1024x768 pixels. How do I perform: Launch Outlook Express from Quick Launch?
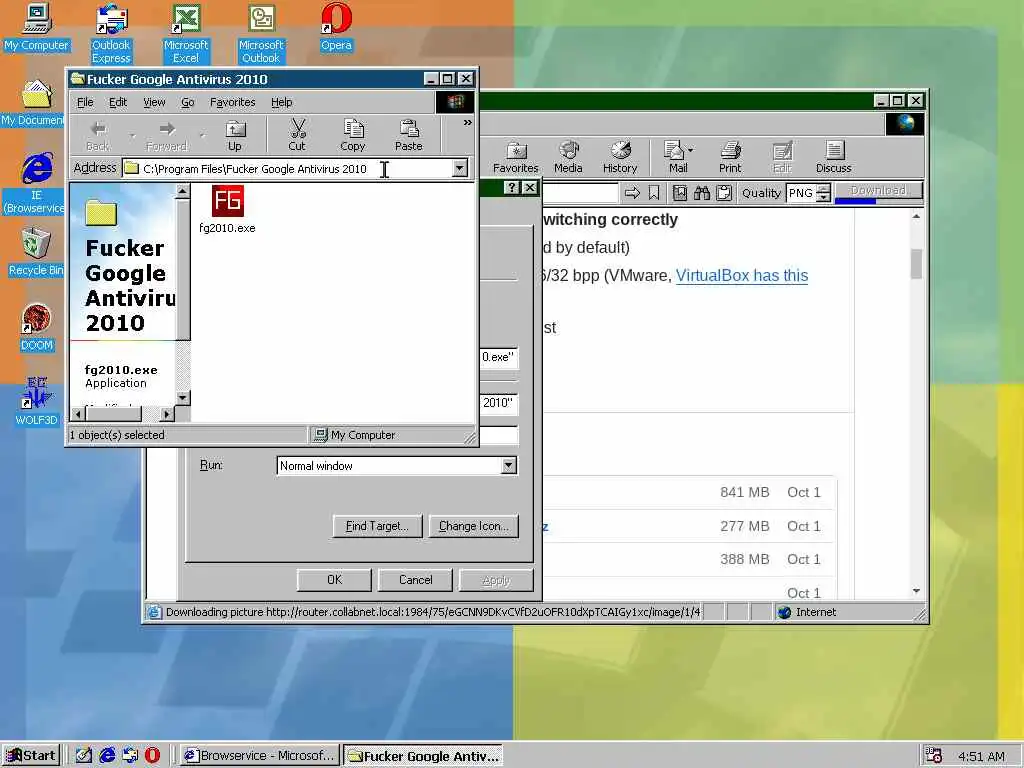[130, 755]
